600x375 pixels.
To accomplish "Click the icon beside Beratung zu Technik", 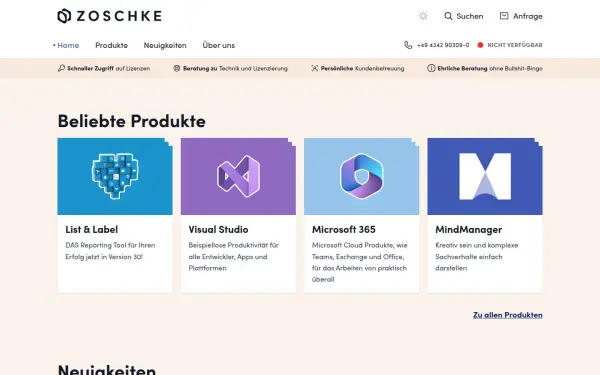I will click(176, 68).
